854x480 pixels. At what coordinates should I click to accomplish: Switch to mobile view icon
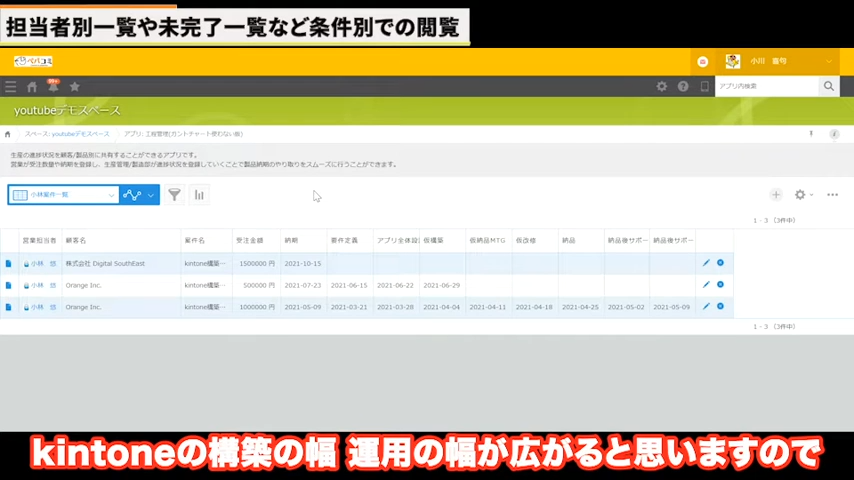point(704,86)
